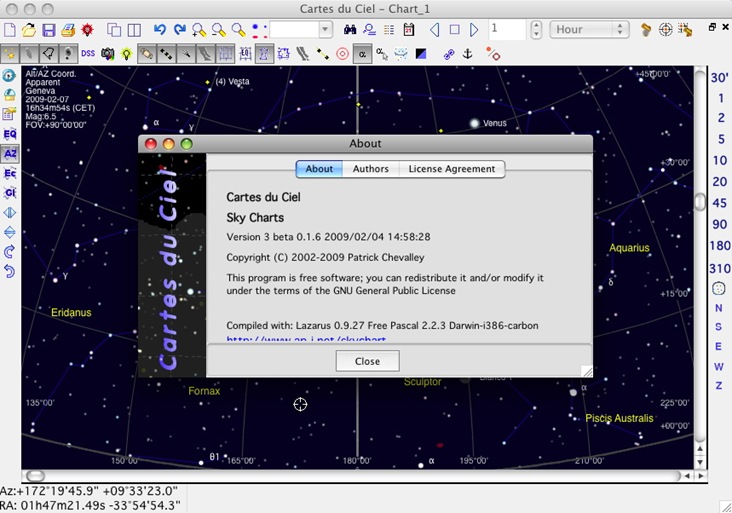This screenshot has height=513, width=732.
Task: Load a DSS image
Action: click(x=88, y=54)
